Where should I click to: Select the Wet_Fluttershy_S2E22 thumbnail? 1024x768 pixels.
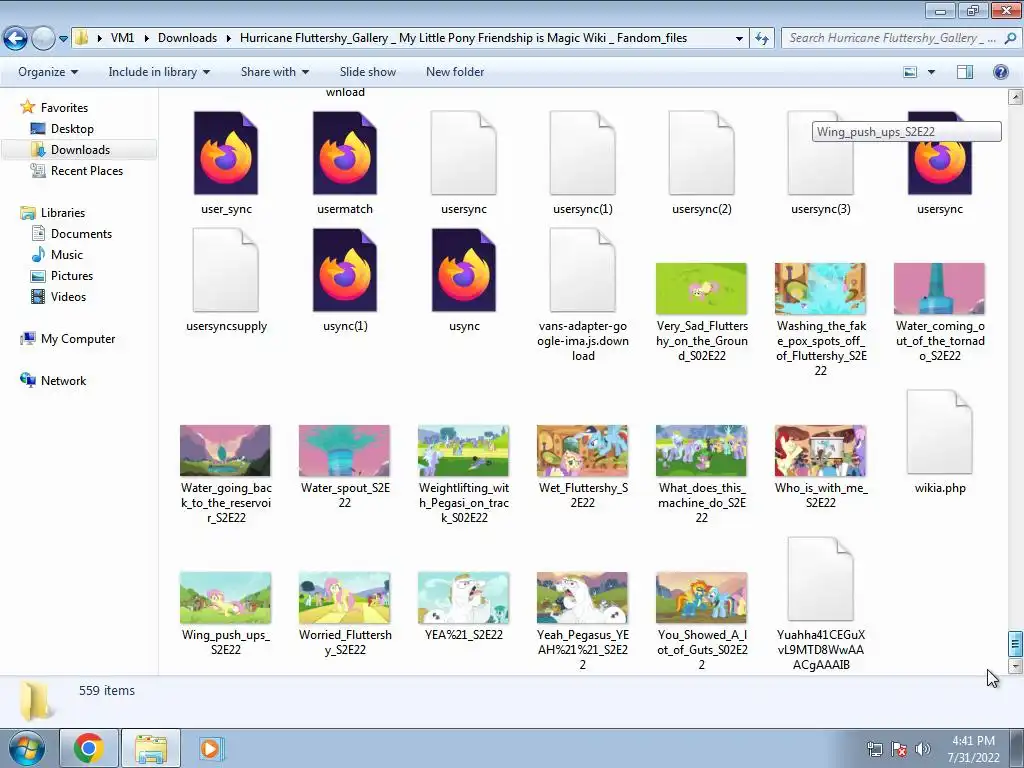coord(583,451)
